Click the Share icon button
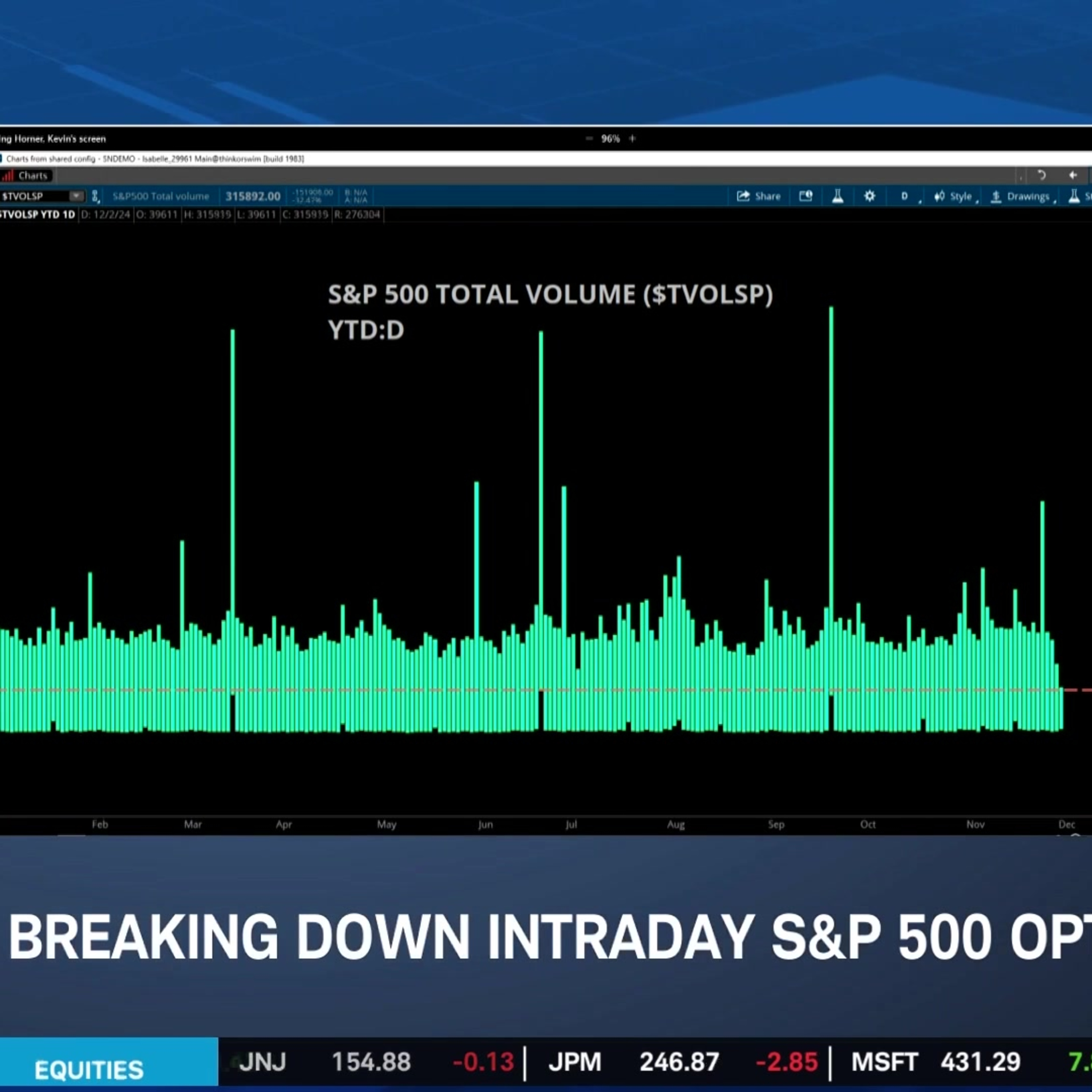This screenshot has height=1092, width=1092. 759,196
